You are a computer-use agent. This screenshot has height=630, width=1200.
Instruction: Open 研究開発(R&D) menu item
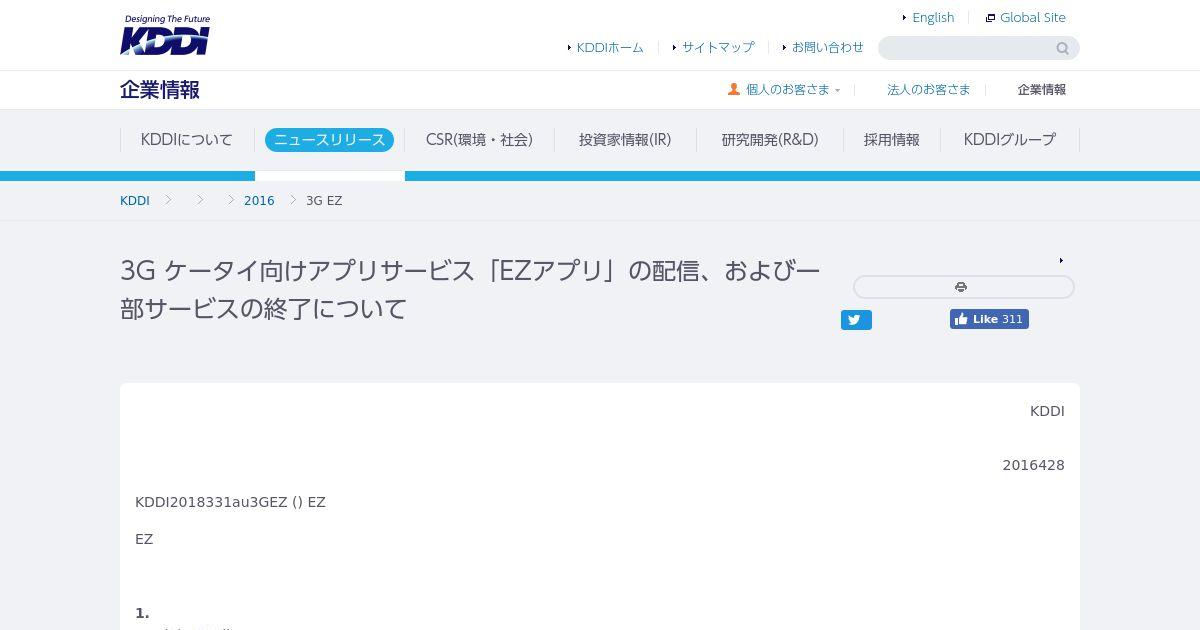(770, 140)
